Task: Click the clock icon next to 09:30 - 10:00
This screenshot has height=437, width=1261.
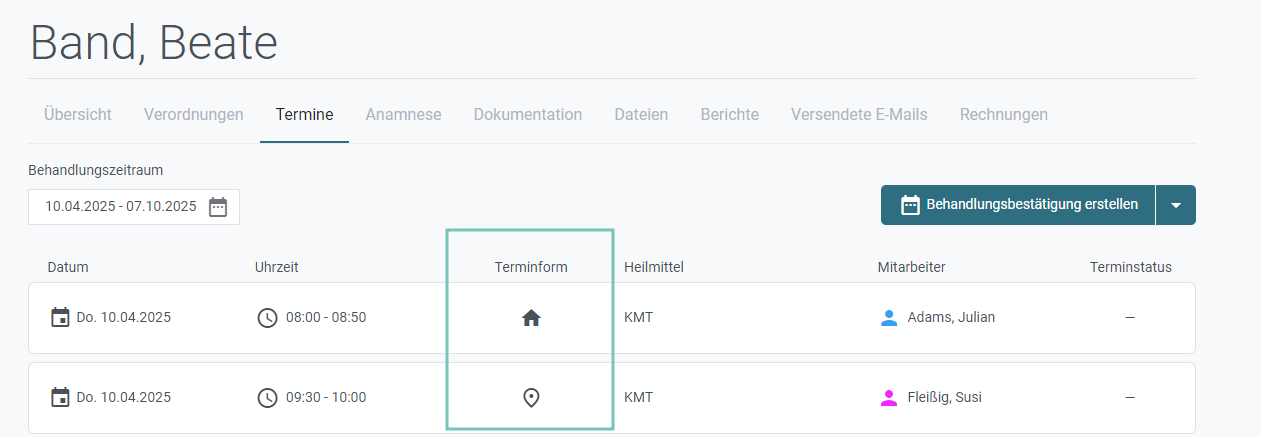Action: pos(267,398)
